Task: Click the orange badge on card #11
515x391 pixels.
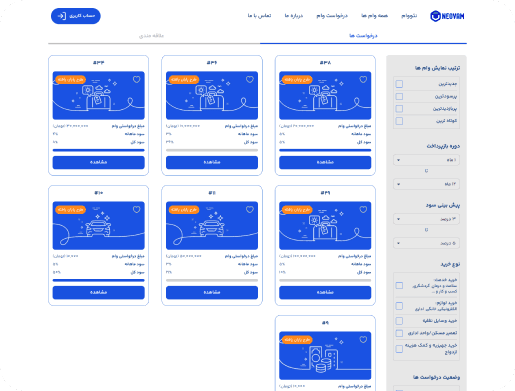Action: [x=184, y=210]
